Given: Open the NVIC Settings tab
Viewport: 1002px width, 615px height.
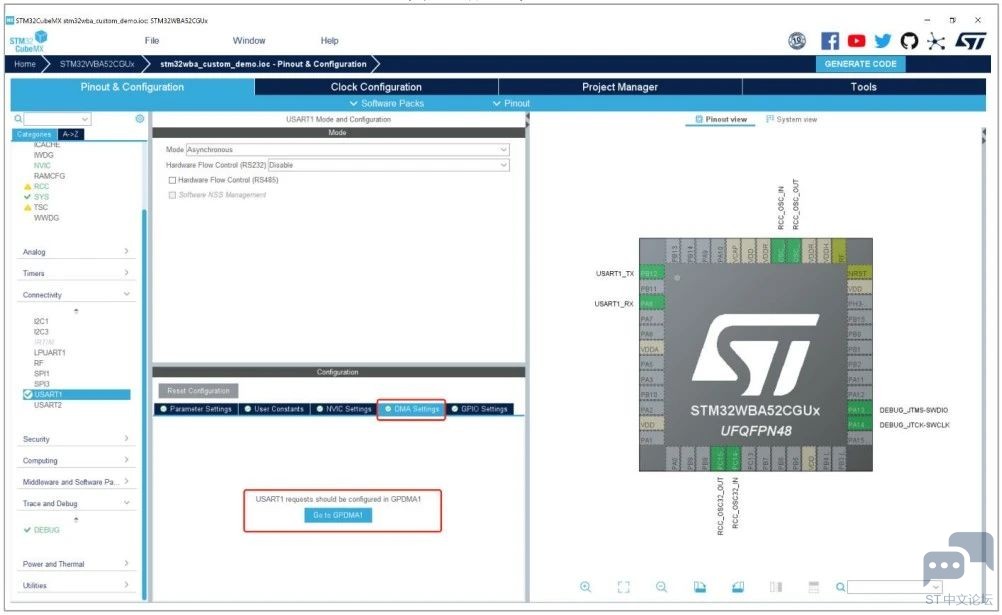Looking at the screenshot, I should [343, 409].
